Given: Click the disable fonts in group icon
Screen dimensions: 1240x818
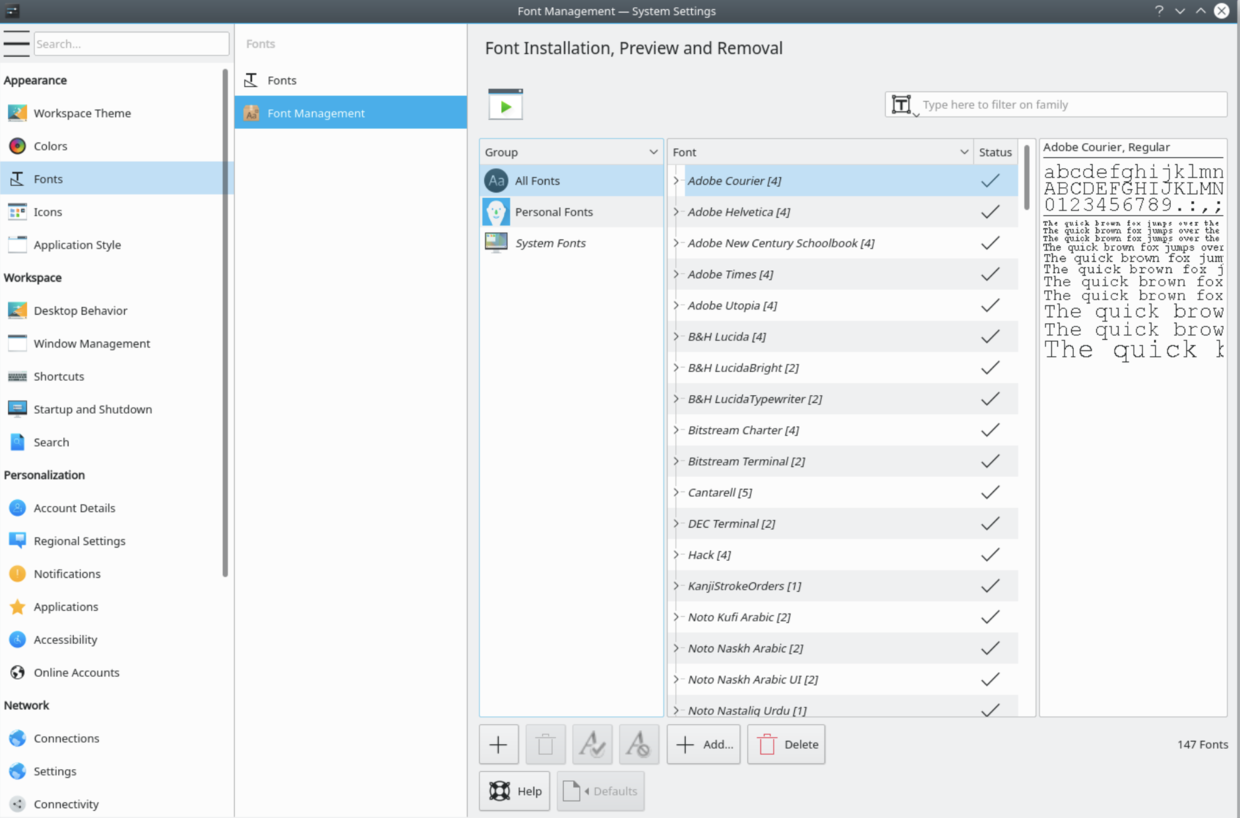Looking at the screenshot, I should coord(639,745).
